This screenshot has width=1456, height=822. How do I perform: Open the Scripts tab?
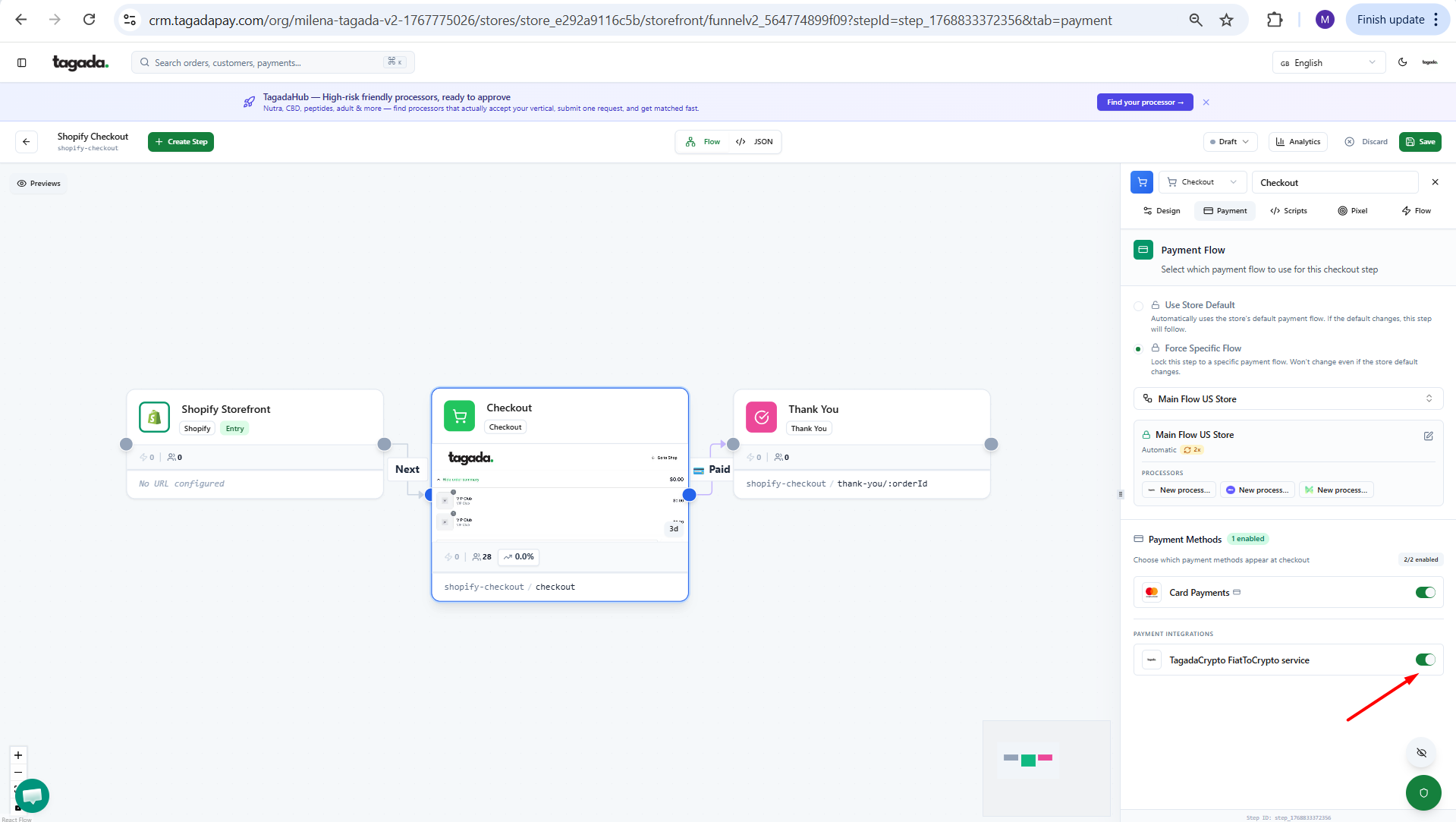(1288, 211)
